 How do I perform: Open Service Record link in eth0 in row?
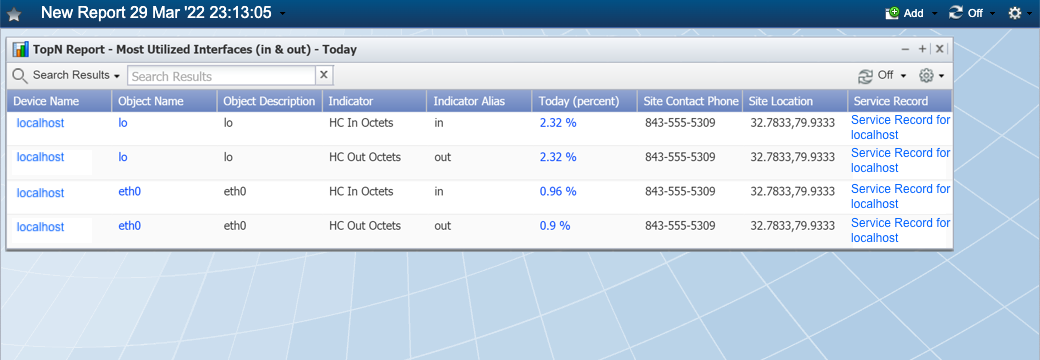pyautogui.click(x=901, y=196)
